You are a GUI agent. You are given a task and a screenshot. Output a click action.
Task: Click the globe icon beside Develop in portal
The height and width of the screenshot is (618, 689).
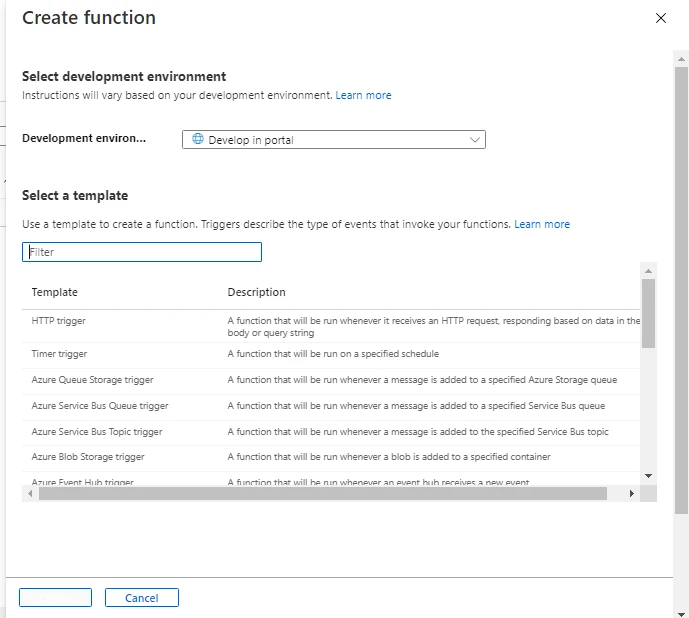(198, 139)
